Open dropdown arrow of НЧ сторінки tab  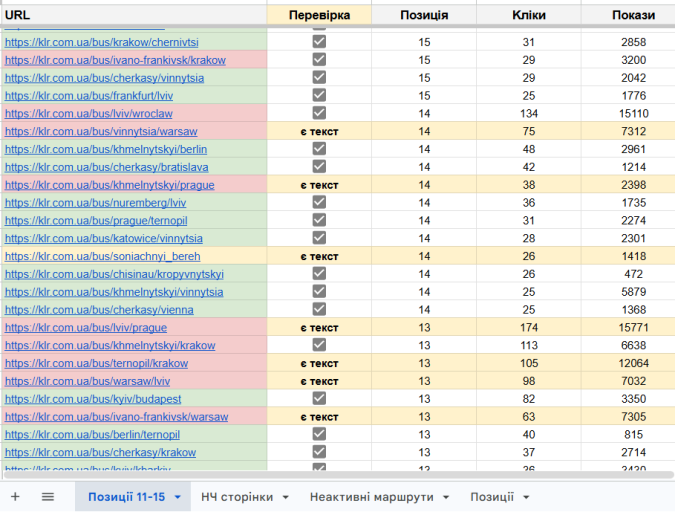(285, 497)
